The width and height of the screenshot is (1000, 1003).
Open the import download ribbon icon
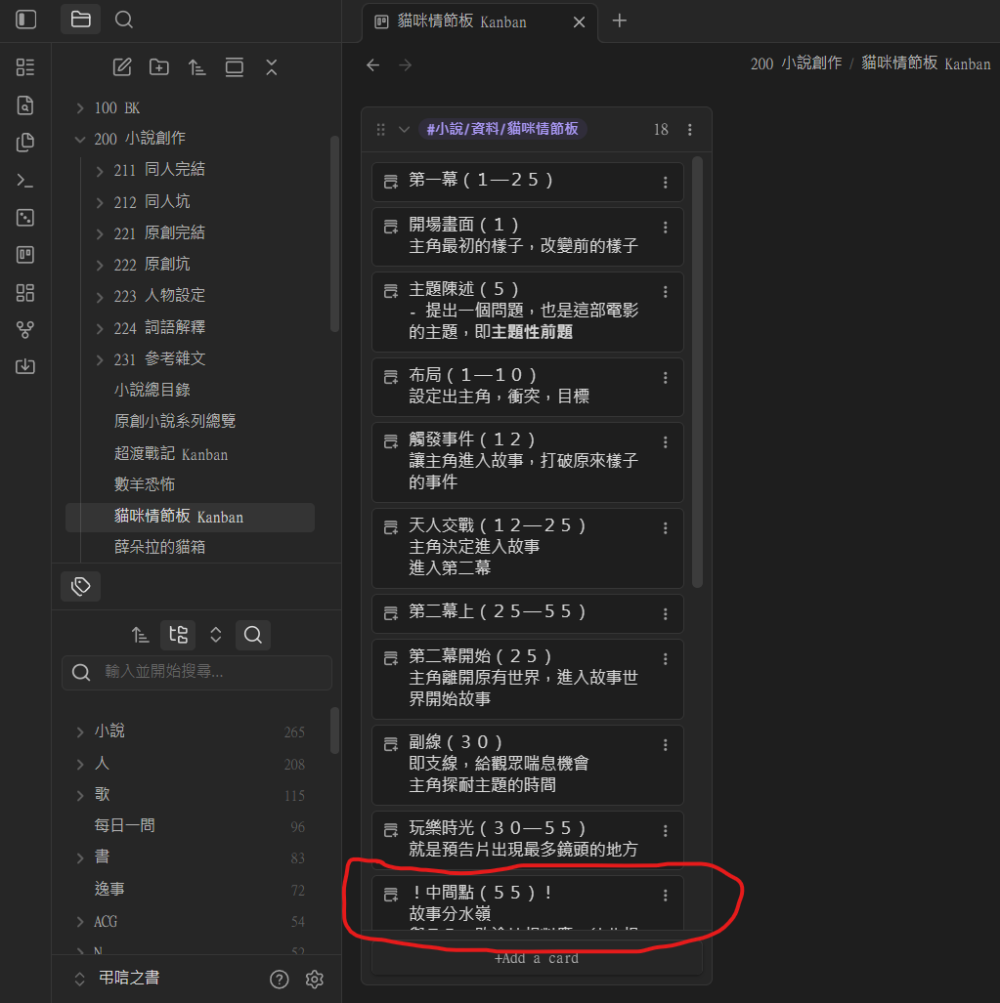(25, 367)
